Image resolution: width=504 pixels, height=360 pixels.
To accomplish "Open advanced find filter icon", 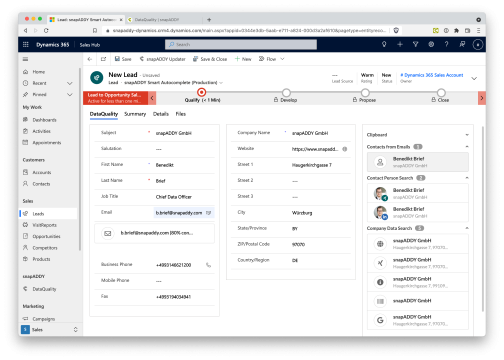I will tap(415, 44).
